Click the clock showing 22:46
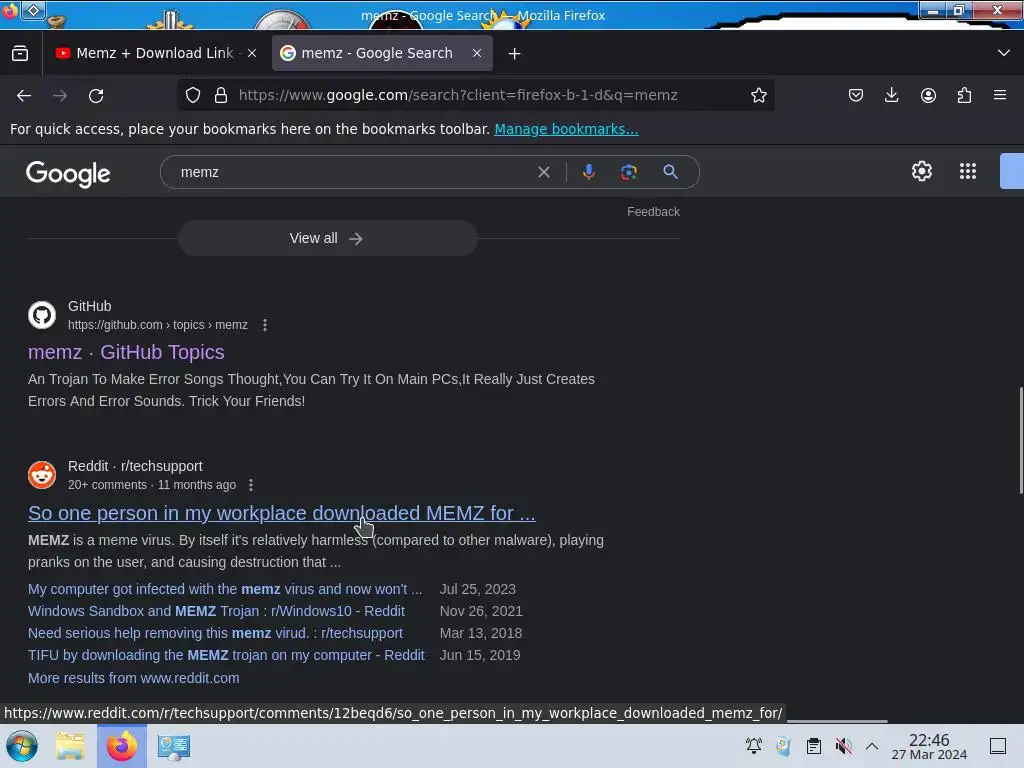The height and width of the screenshot is (768, 1024). pos(929,746)
